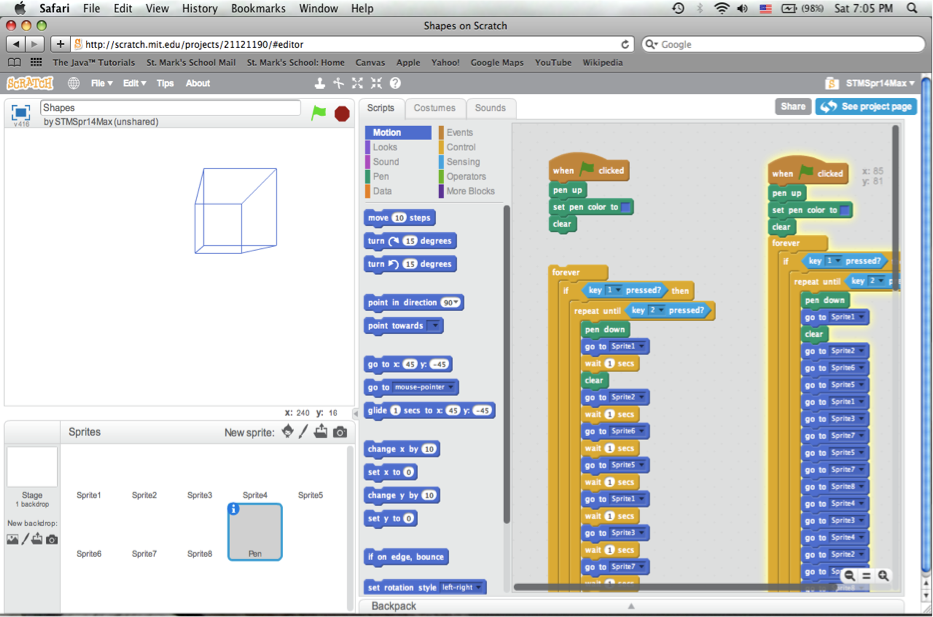This screenshot has height=617, width=933.
Task: Open the left-right rotation style dropdown
Action: (479, 588)
